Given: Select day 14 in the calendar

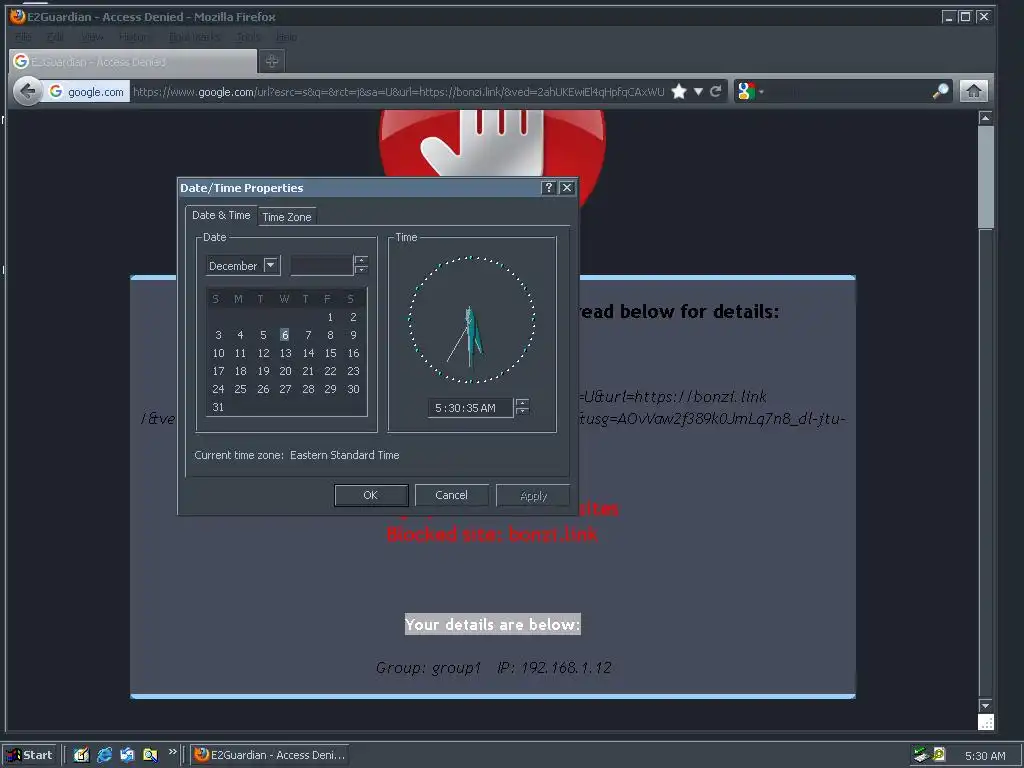Looking at the screenshot, I should pyautogui.click(x=308, y=353).
